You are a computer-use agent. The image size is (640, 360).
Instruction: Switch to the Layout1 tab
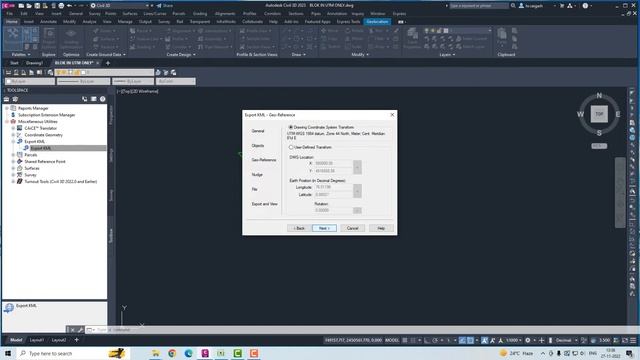[36, 340]
